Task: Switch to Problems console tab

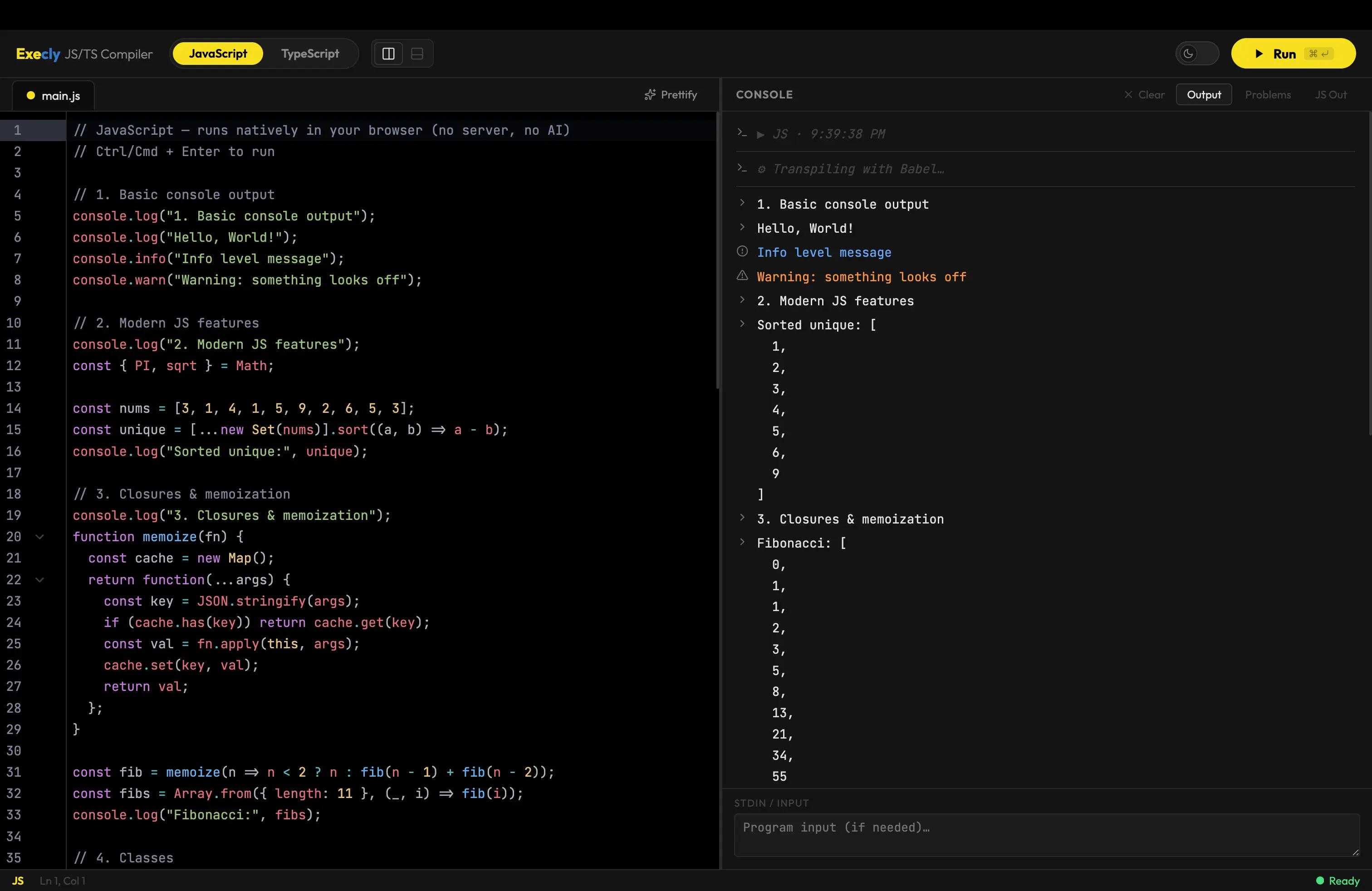Action: pyautogui.click(x=1268, y=94)
